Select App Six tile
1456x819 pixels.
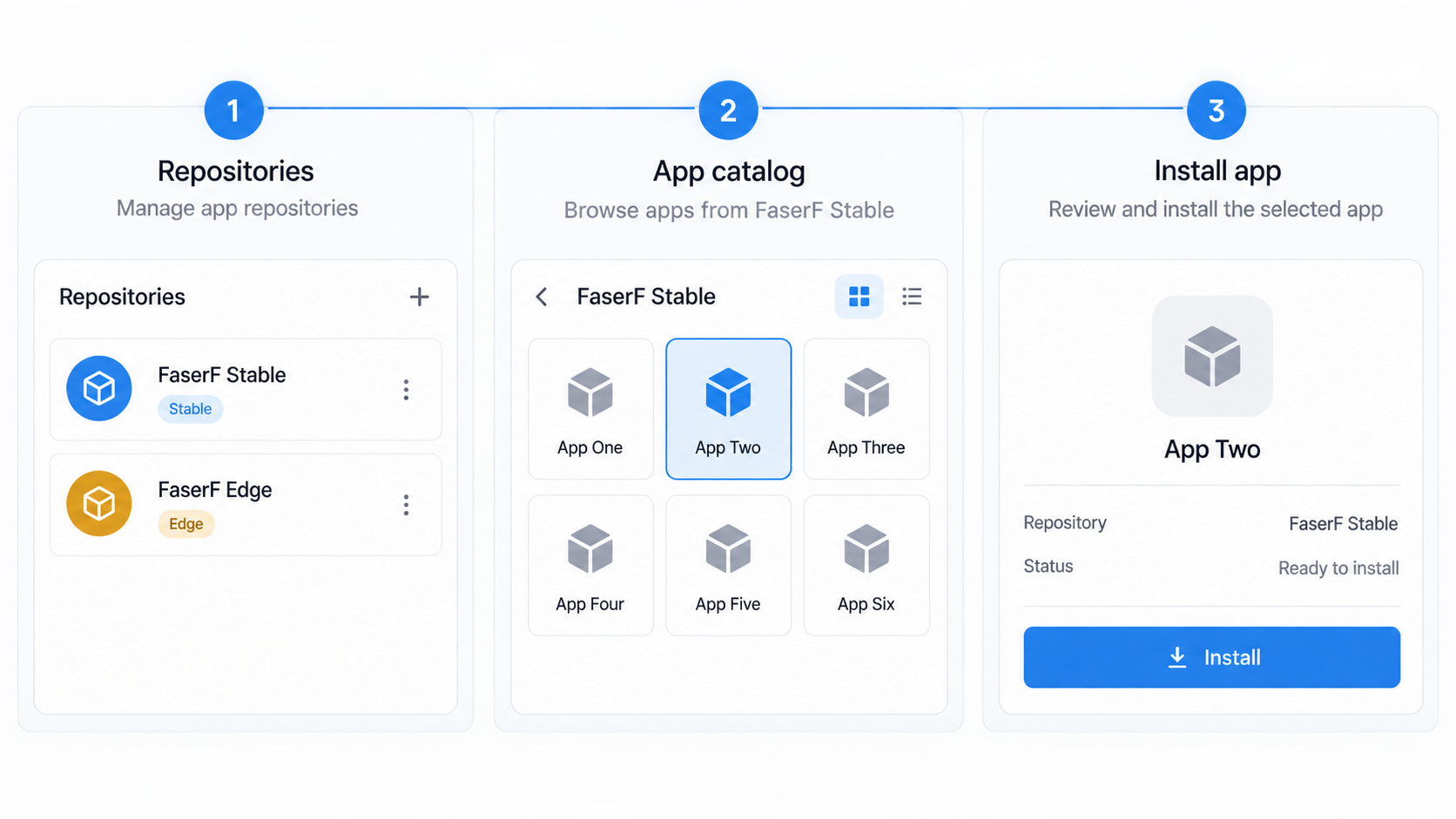point(866,566)
